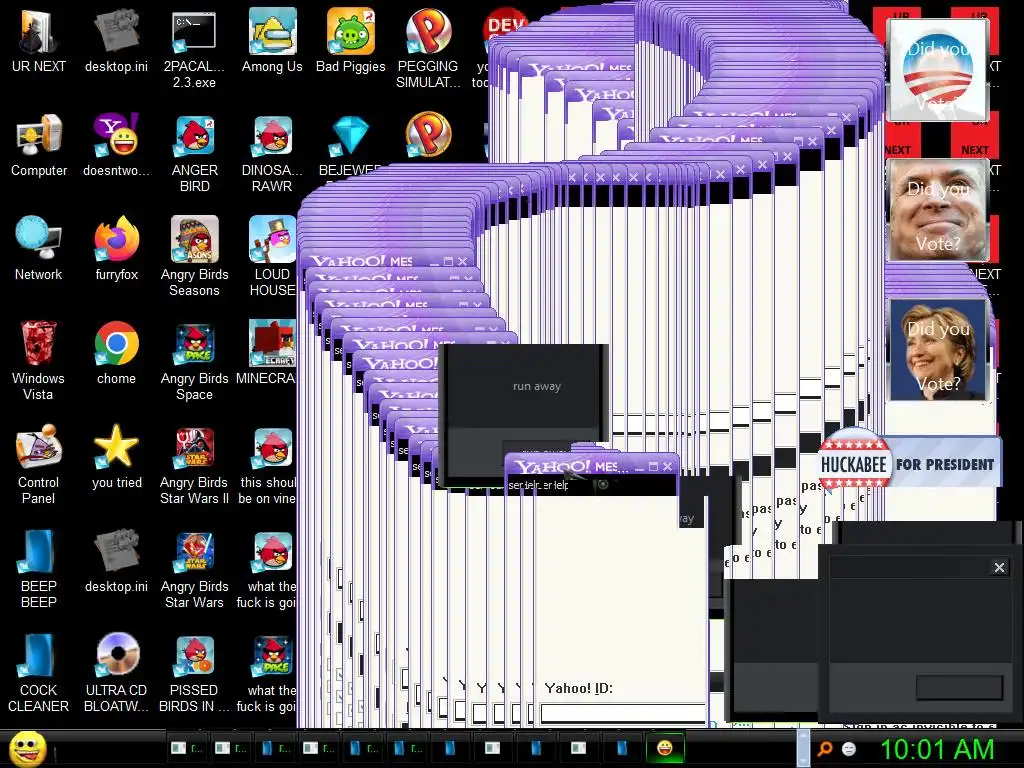The image size is (1024, 768).
Task: Open the Windows Vista recycle bin icon
Action: tap(39, 359)
